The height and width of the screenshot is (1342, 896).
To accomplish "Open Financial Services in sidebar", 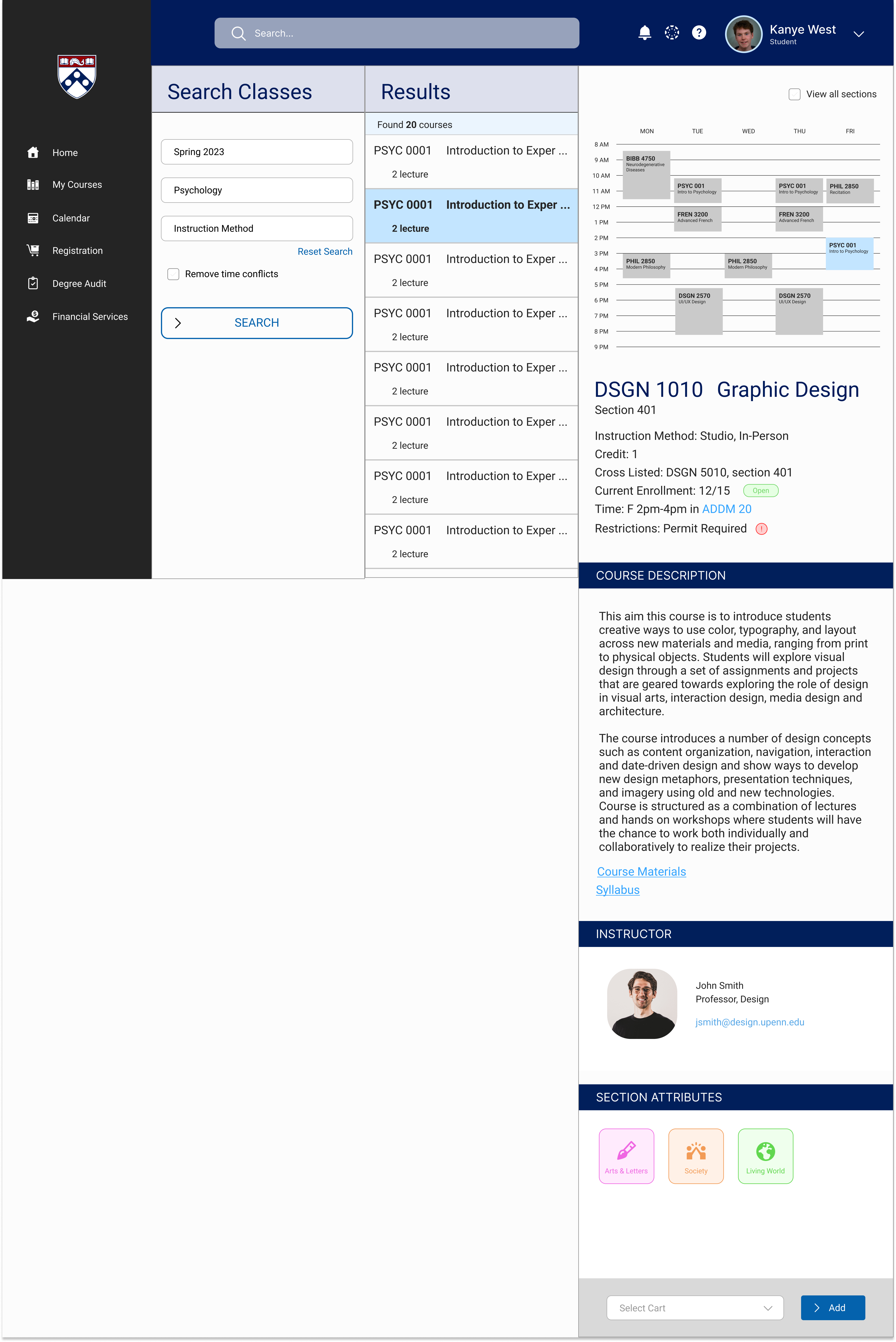I will coord(90,317).
